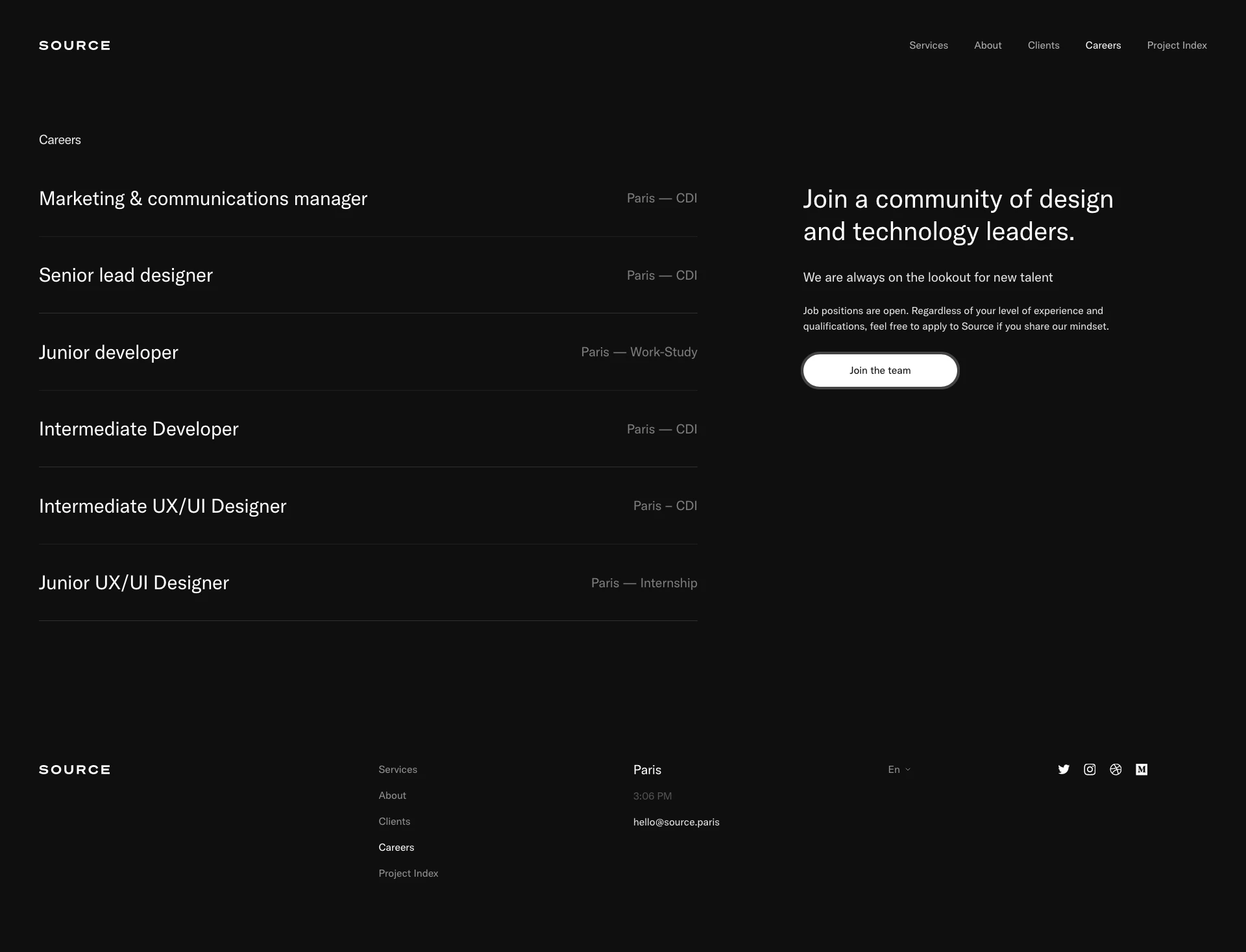Open the Dribbble icon in the footer
Screen dimensions: 1246x952
[1116, 770]
